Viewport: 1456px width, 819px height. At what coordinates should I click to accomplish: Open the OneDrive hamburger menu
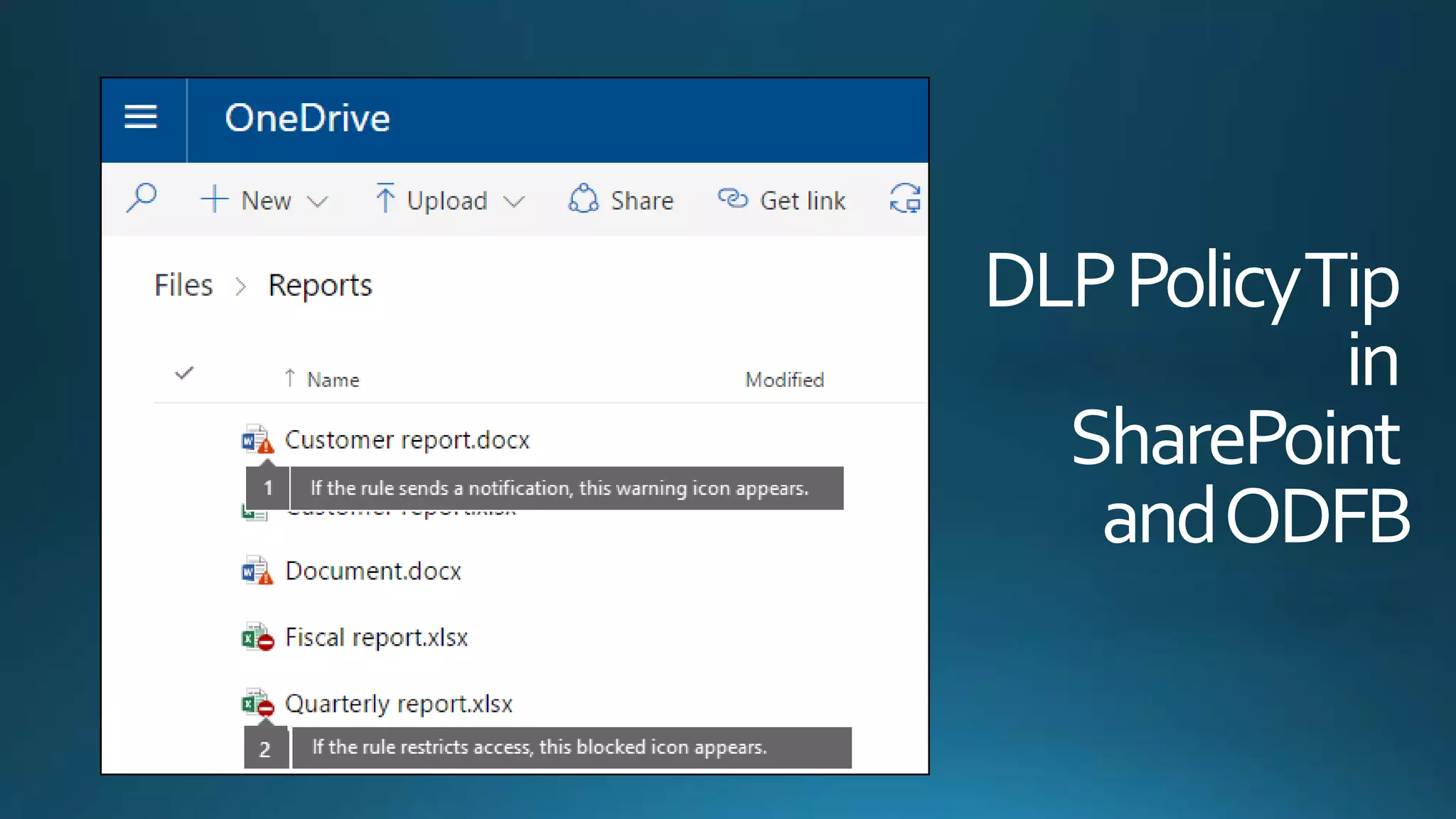coord(141,117)
